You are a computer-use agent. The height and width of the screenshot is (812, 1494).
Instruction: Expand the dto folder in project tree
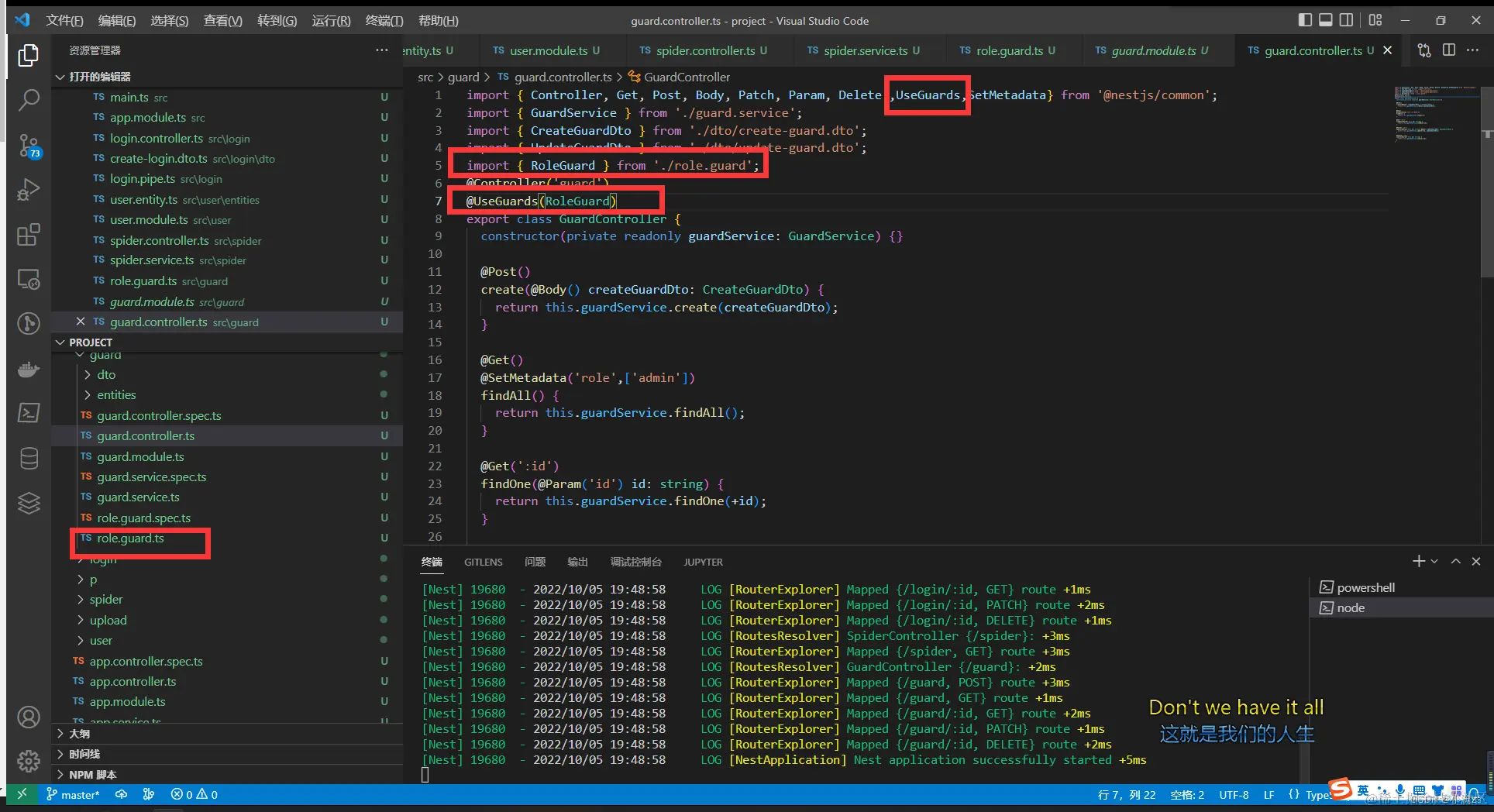[106, 375]
